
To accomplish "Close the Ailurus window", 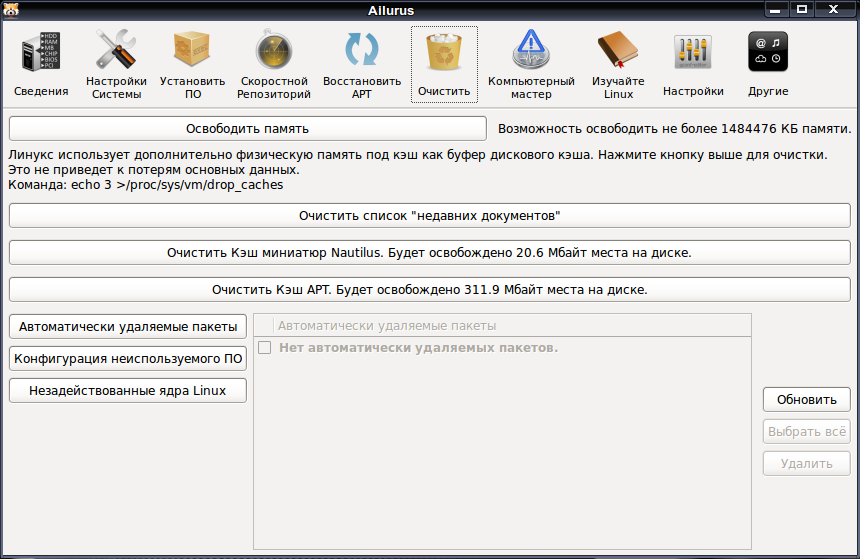I will [834, 9].
